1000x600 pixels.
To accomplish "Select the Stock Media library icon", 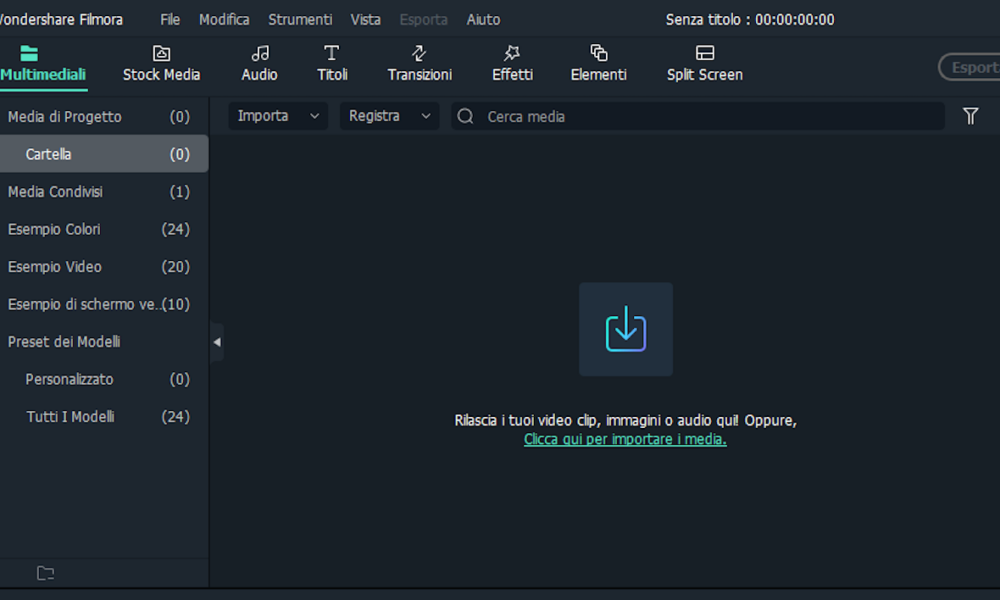I will point(161,62).
